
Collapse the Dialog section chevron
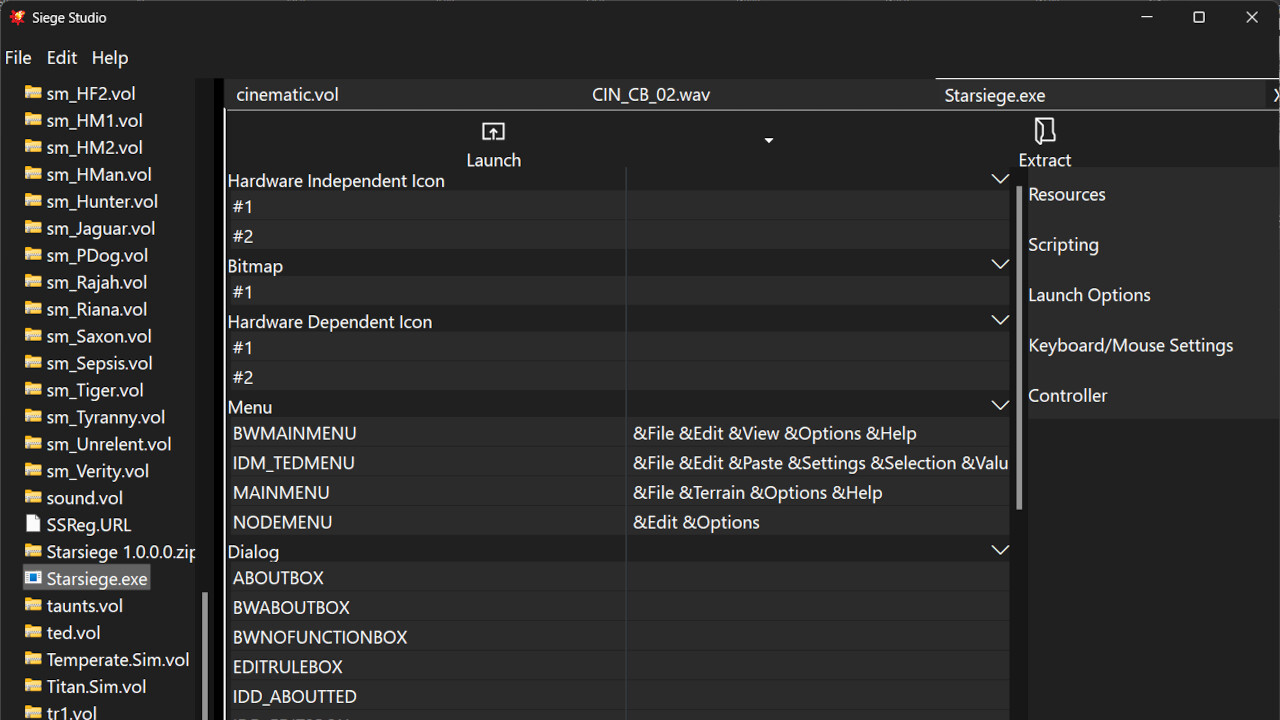point(1000,549)
